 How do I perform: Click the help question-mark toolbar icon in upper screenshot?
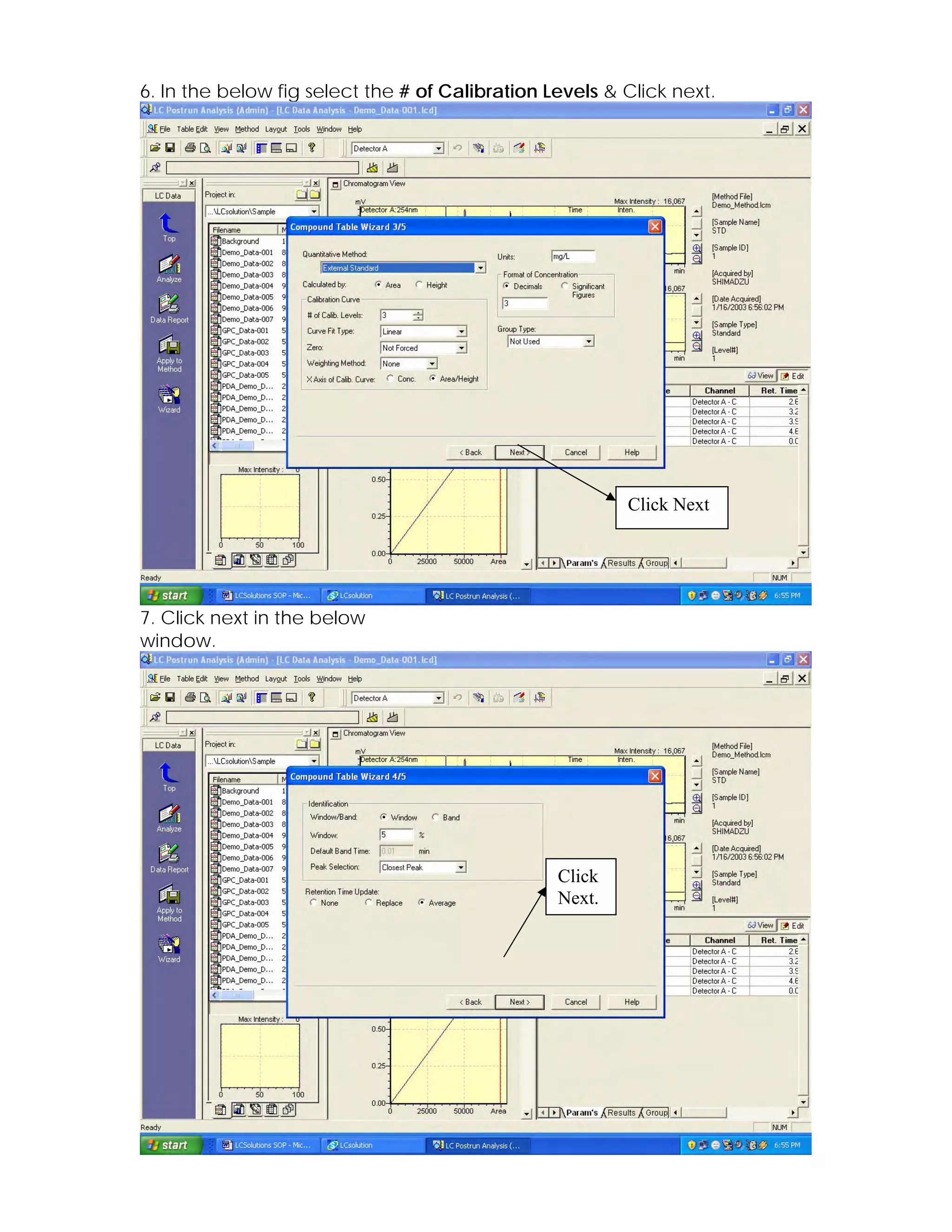coord(311,148)
